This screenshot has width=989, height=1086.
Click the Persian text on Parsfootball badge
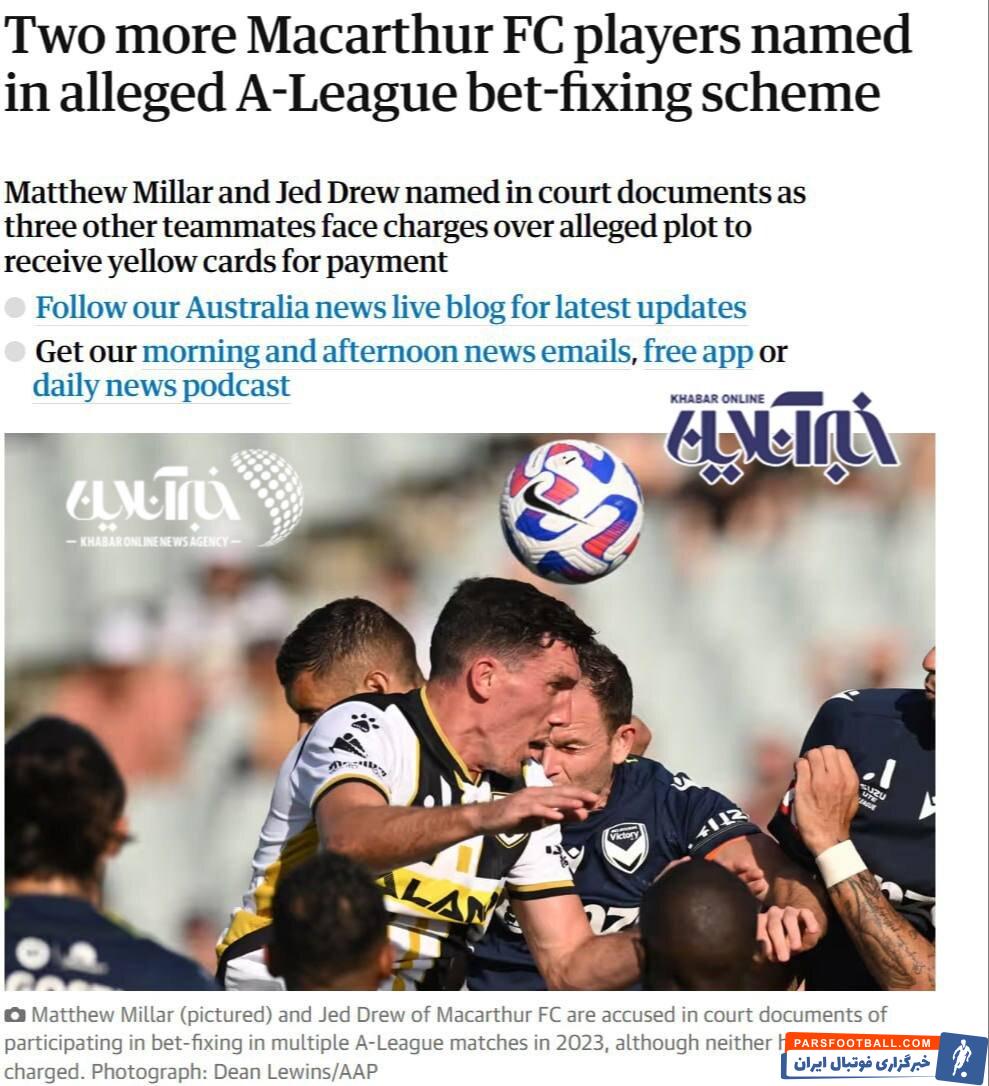click(x=862, y=1063)
